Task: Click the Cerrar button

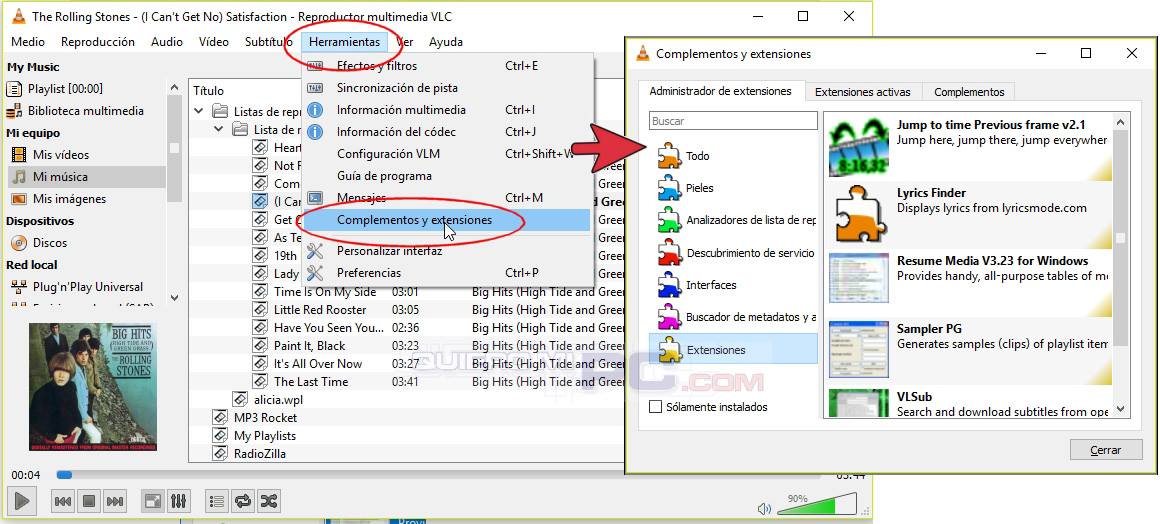Action: click(1106, 450)
